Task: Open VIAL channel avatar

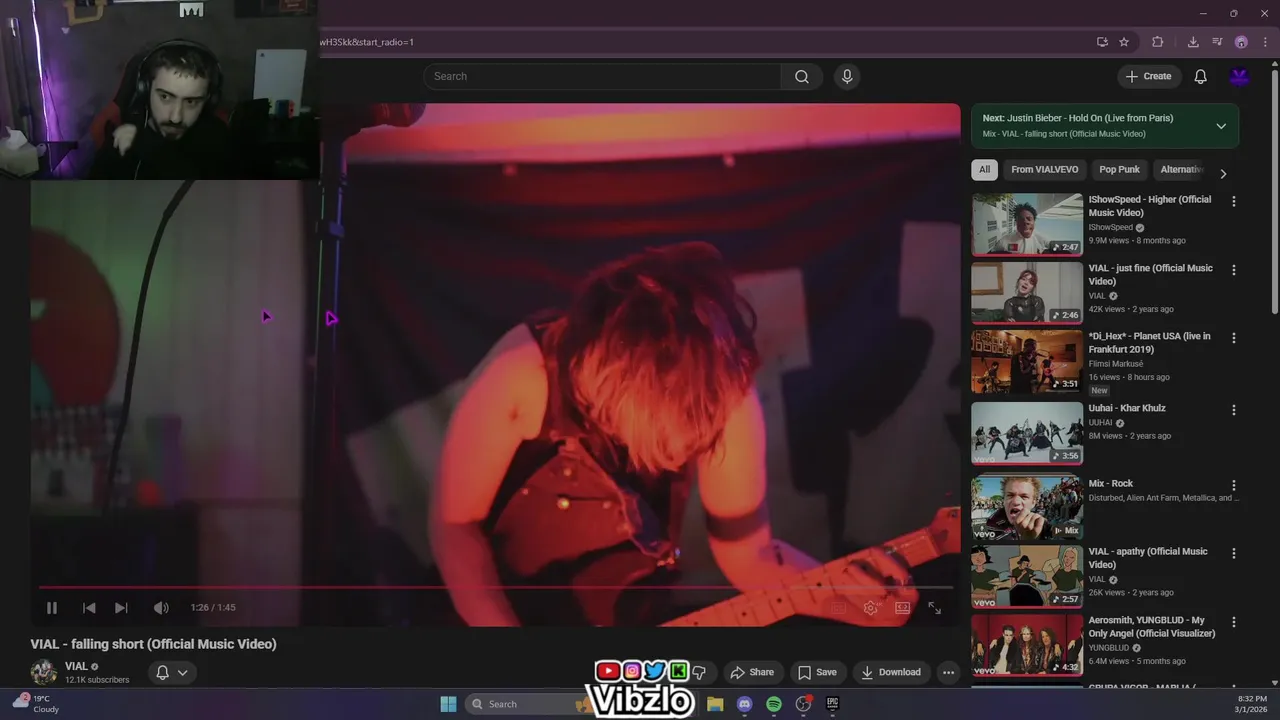Action: click(44, 672)
